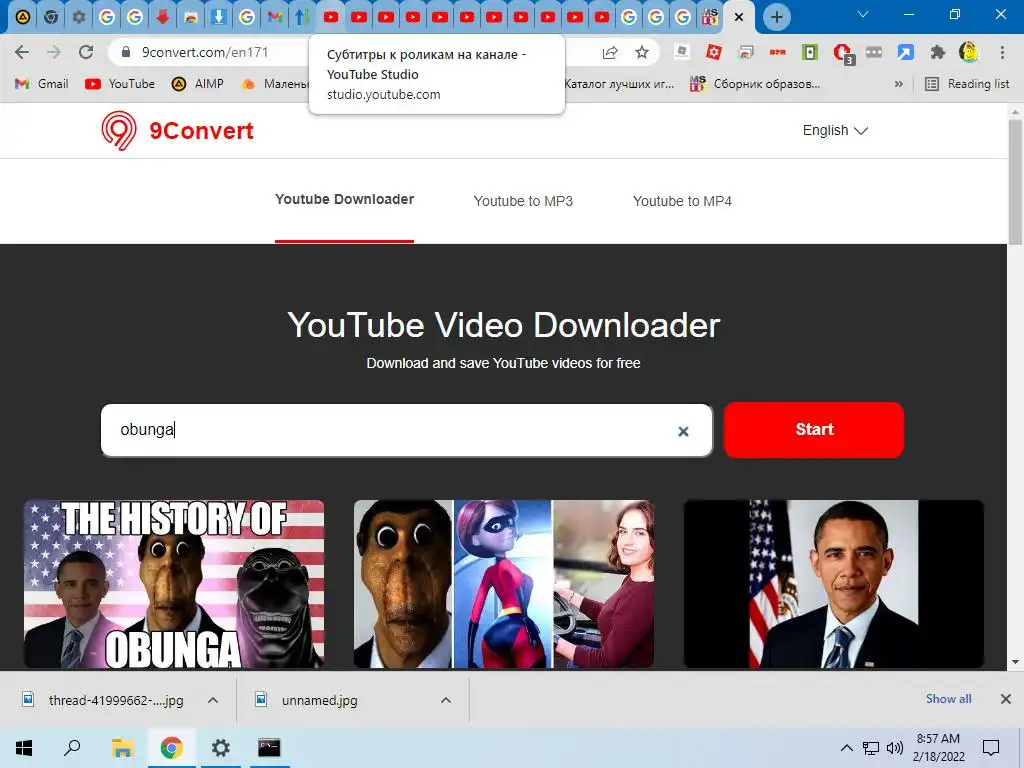Select the Youtube Downloader tab
The image size is (1024, 768).
coord(344,200)
